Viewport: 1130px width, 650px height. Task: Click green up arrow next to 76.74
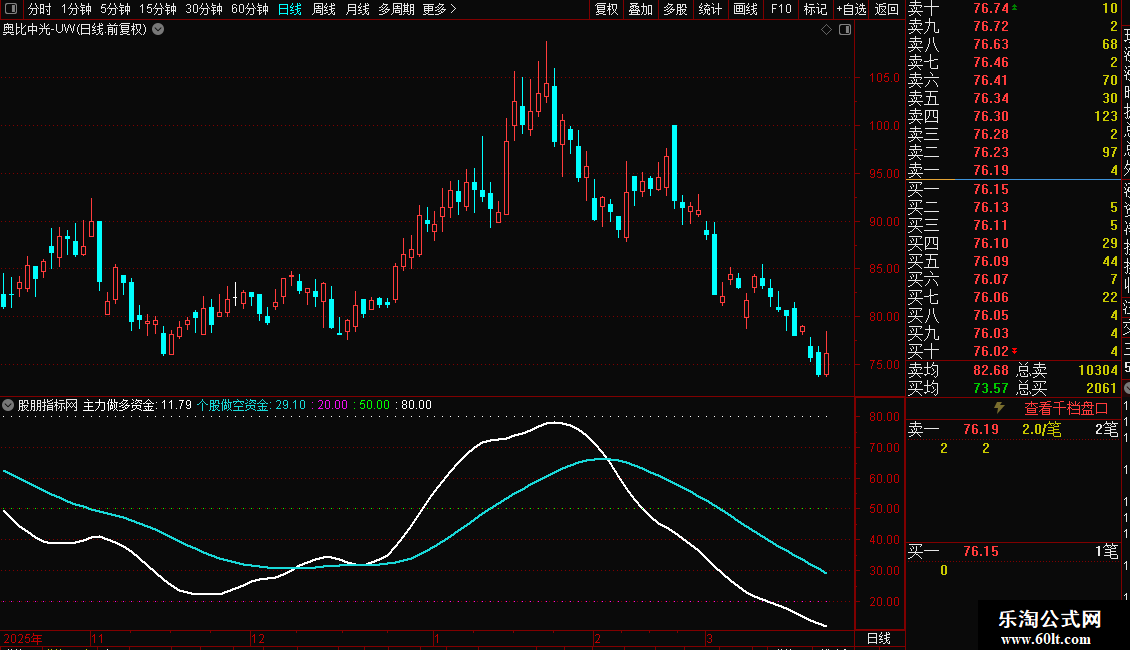pyautogui.click(x=1016, y=7)
